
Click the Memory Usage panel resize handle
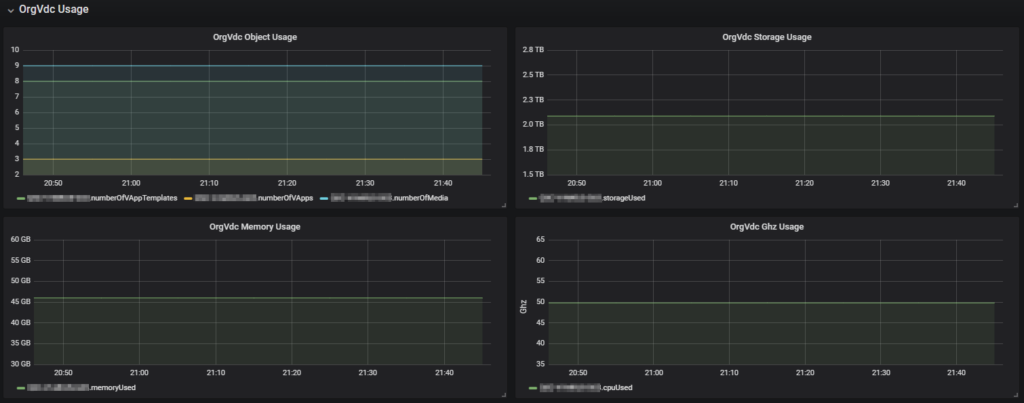(x=502, y=394)
